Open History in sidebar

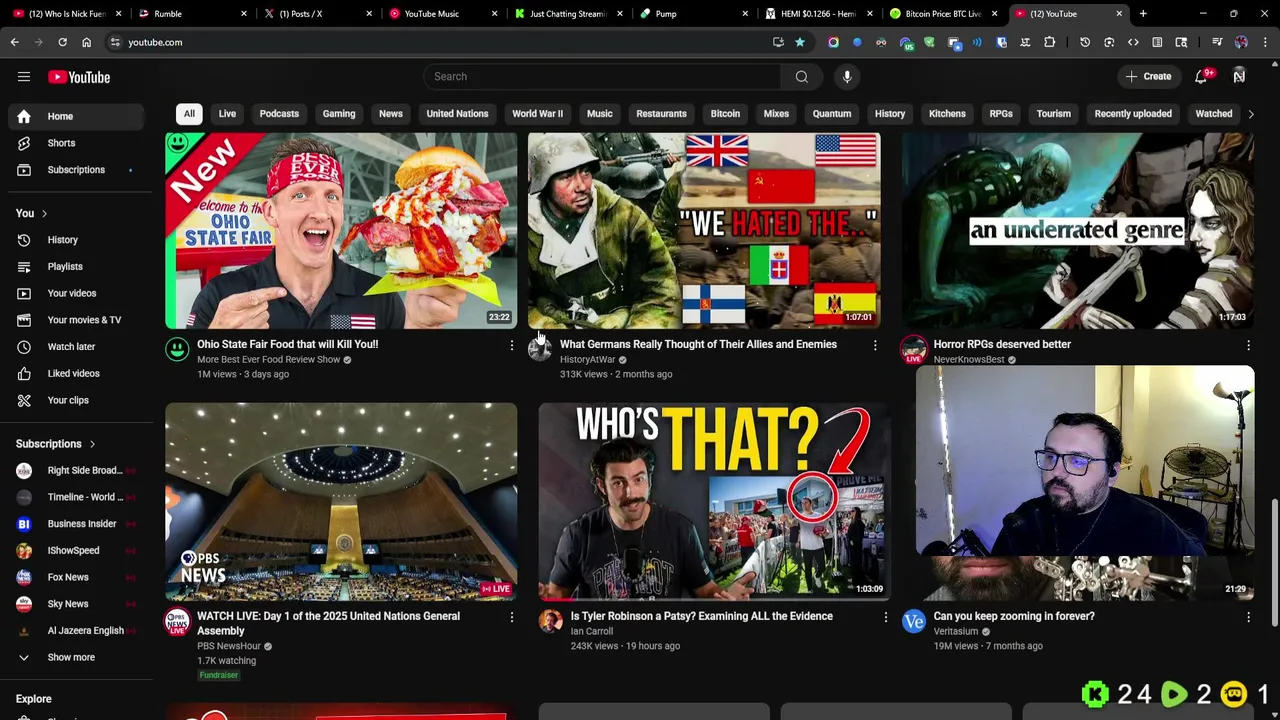click(x=76, y=240)
